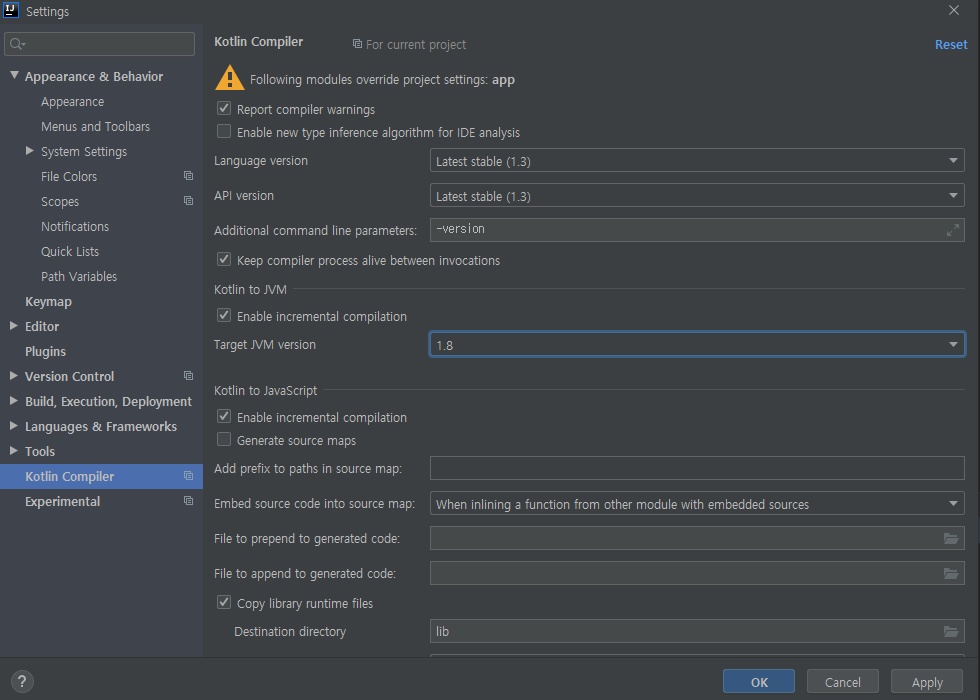Expand the Editor tree node
The image size is (980, 700).
14,326
